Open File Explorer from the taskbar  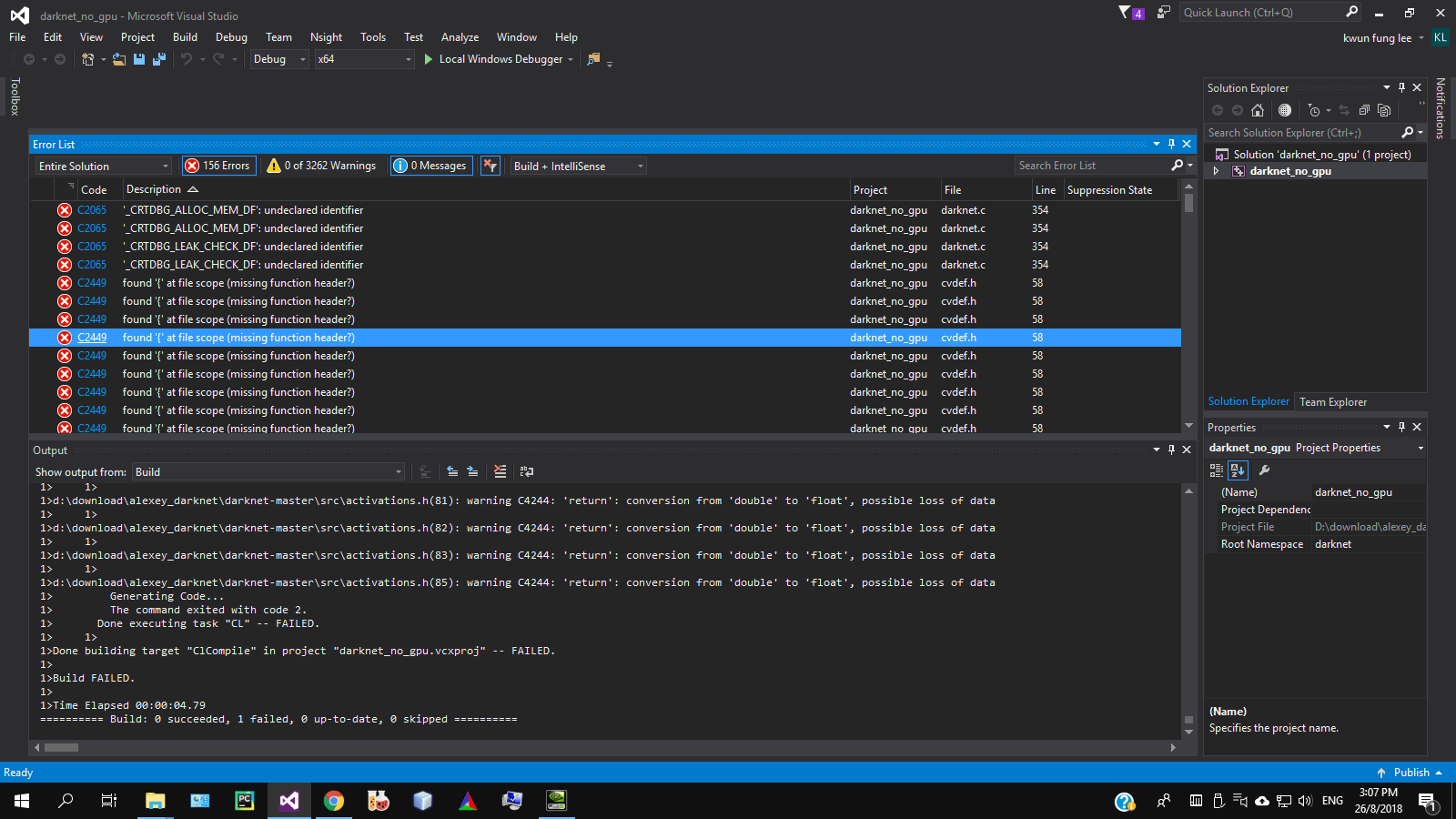[156, 801]
